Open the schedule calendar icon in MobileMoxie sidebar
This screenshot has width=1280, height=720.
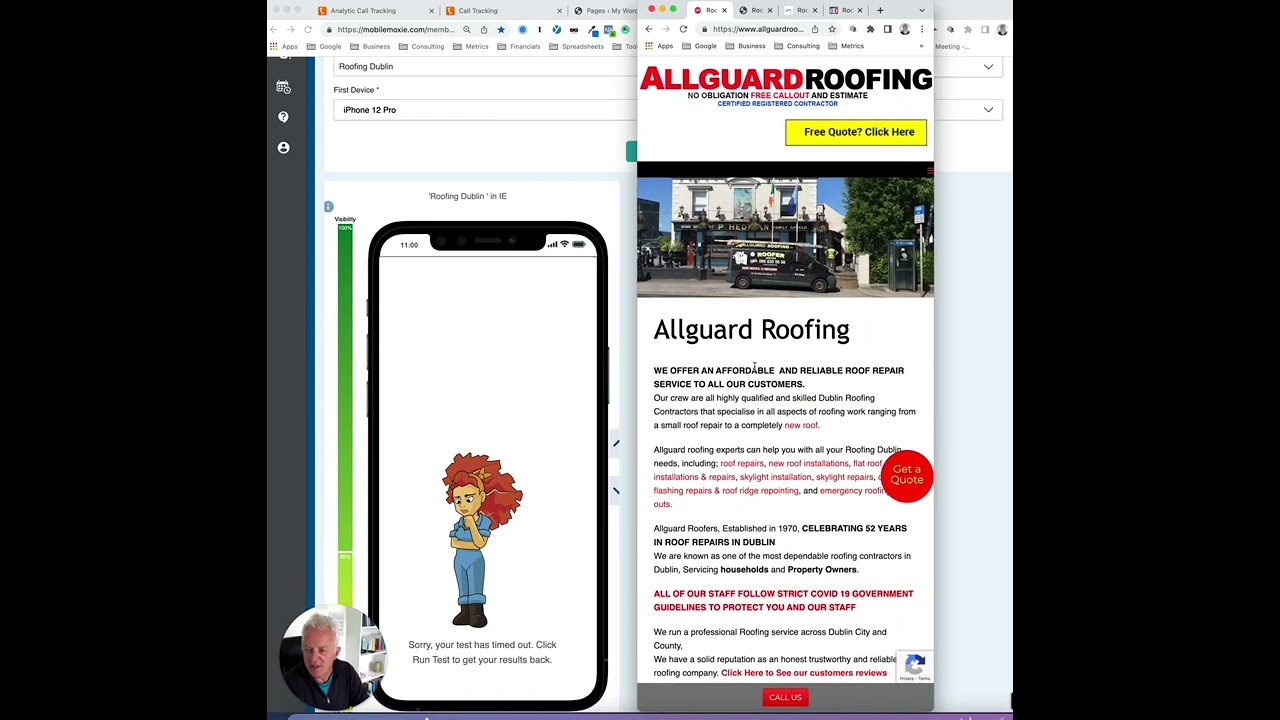tap(283, 87)
